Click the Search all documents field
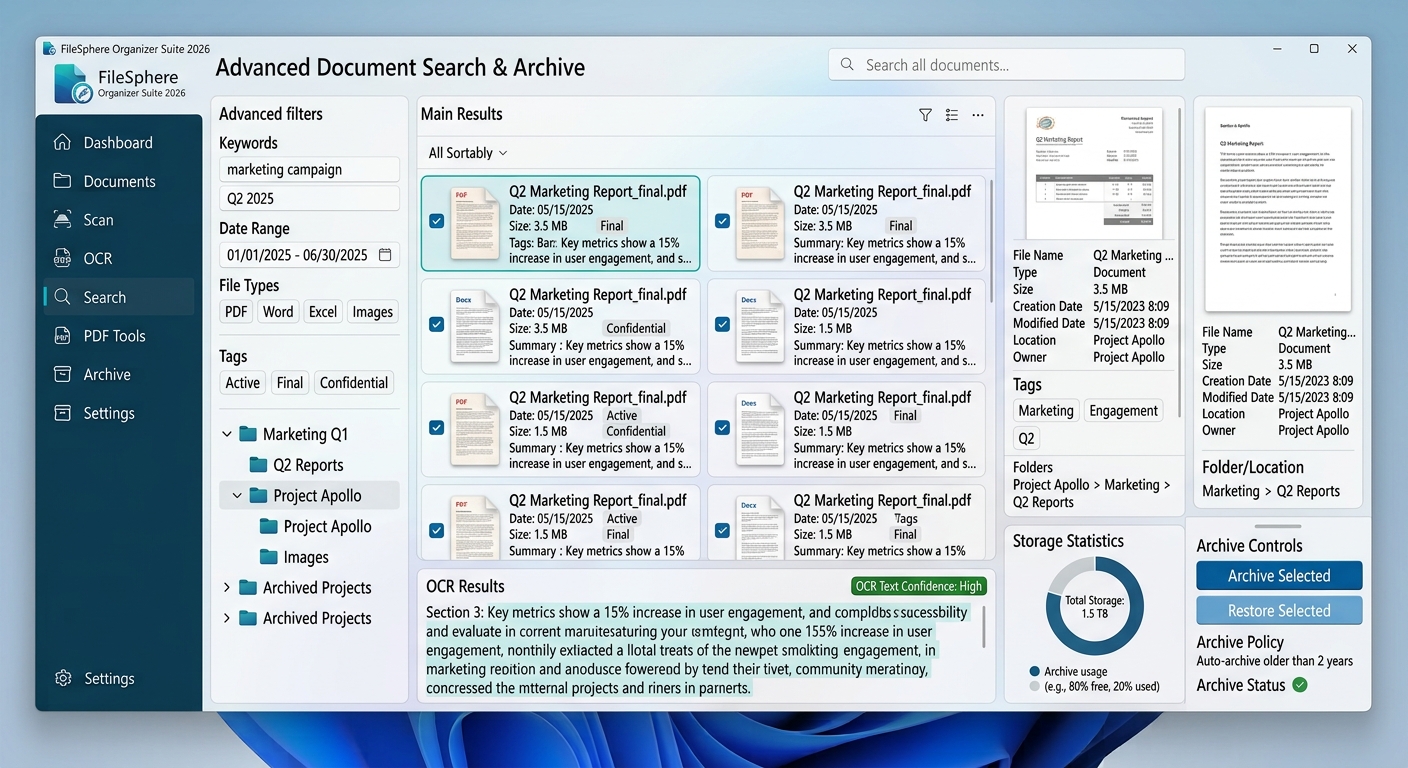 pos(1006,65)
